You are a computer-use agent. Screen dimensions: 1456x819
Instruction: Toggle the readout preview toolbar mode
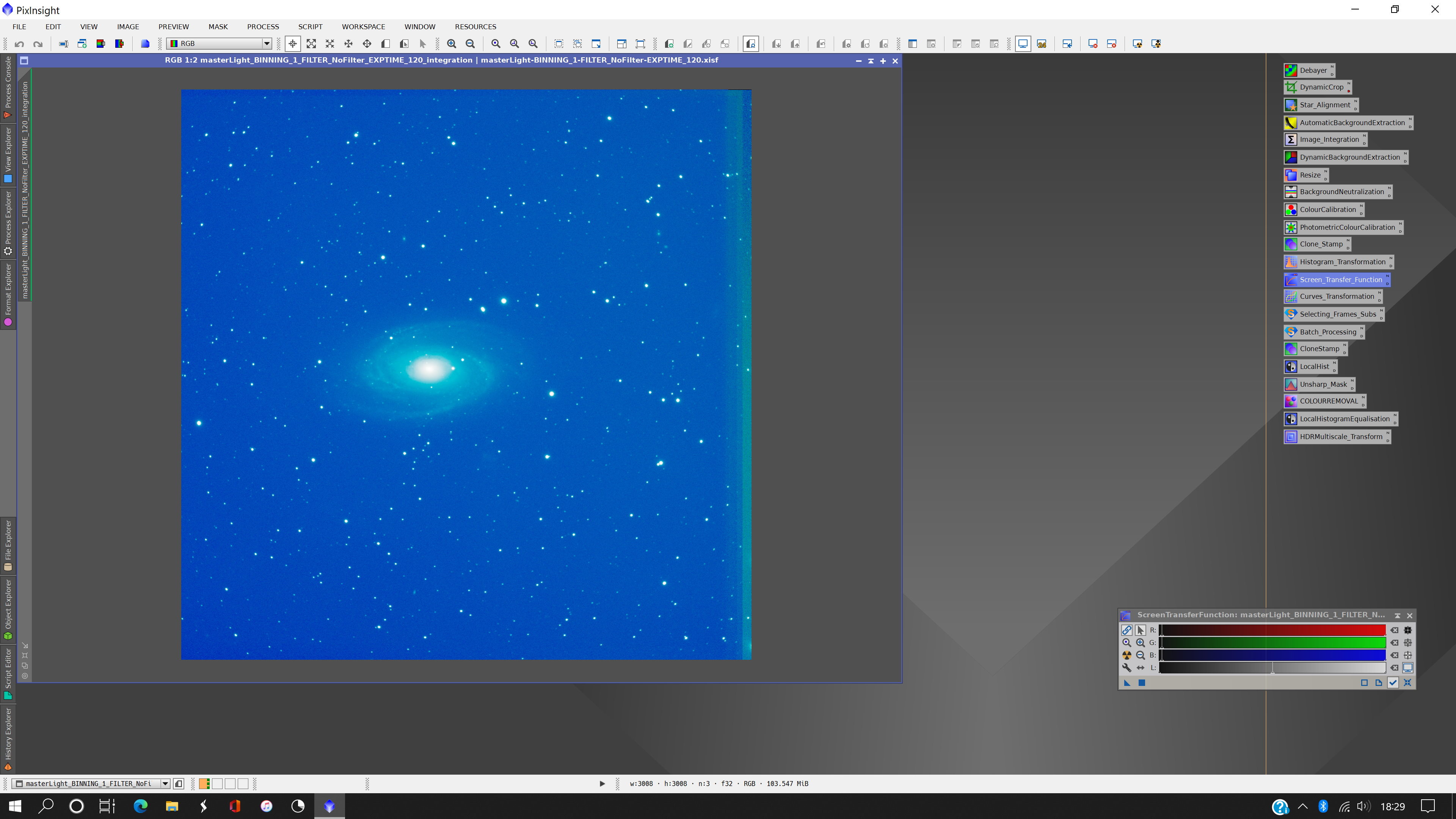coord(751,44)
